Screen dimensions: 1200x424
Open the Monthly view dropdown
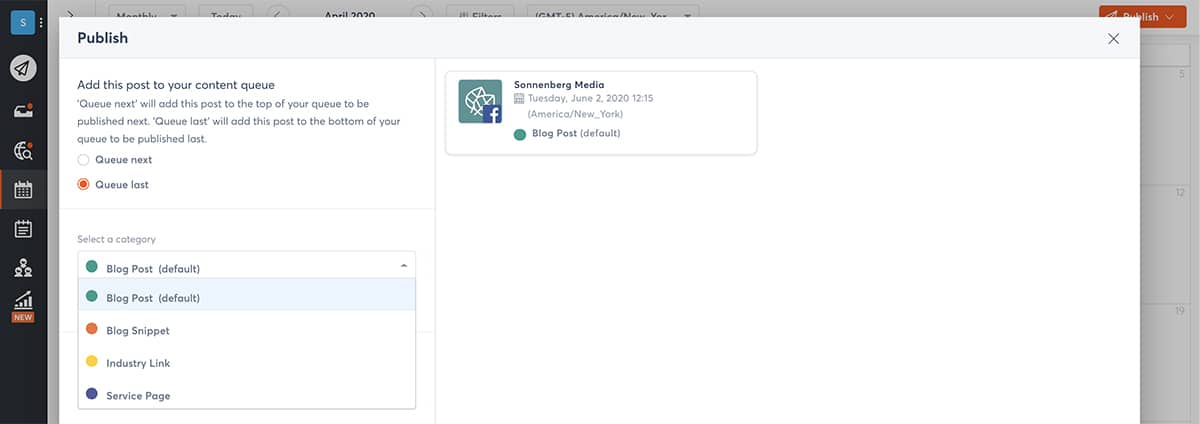(x=148, y=17)
